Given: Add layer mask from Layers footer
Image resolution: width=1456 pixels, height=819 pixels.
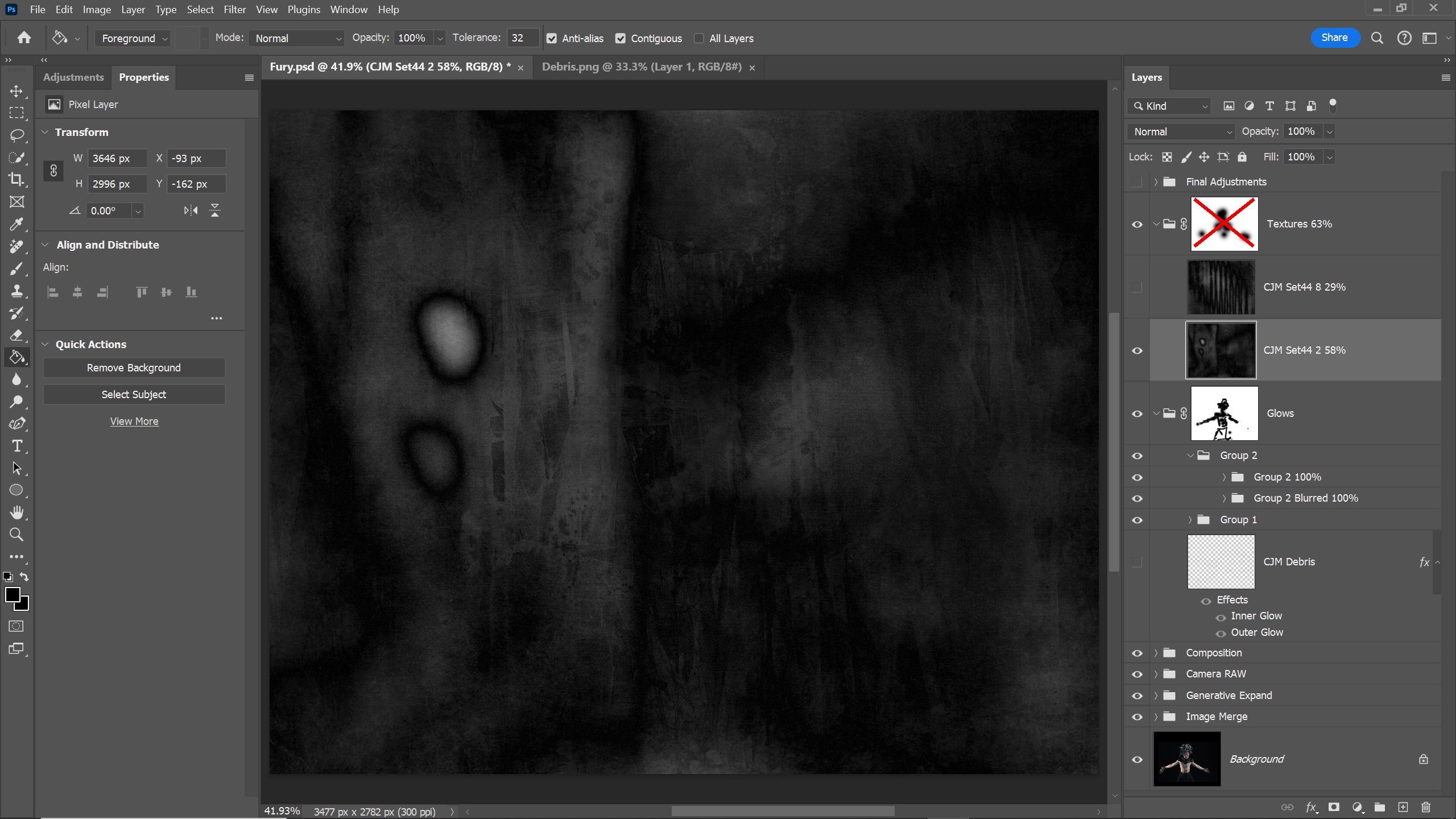Looking at the screenshot, I should pyautogui.click(x=1334, y=807).
